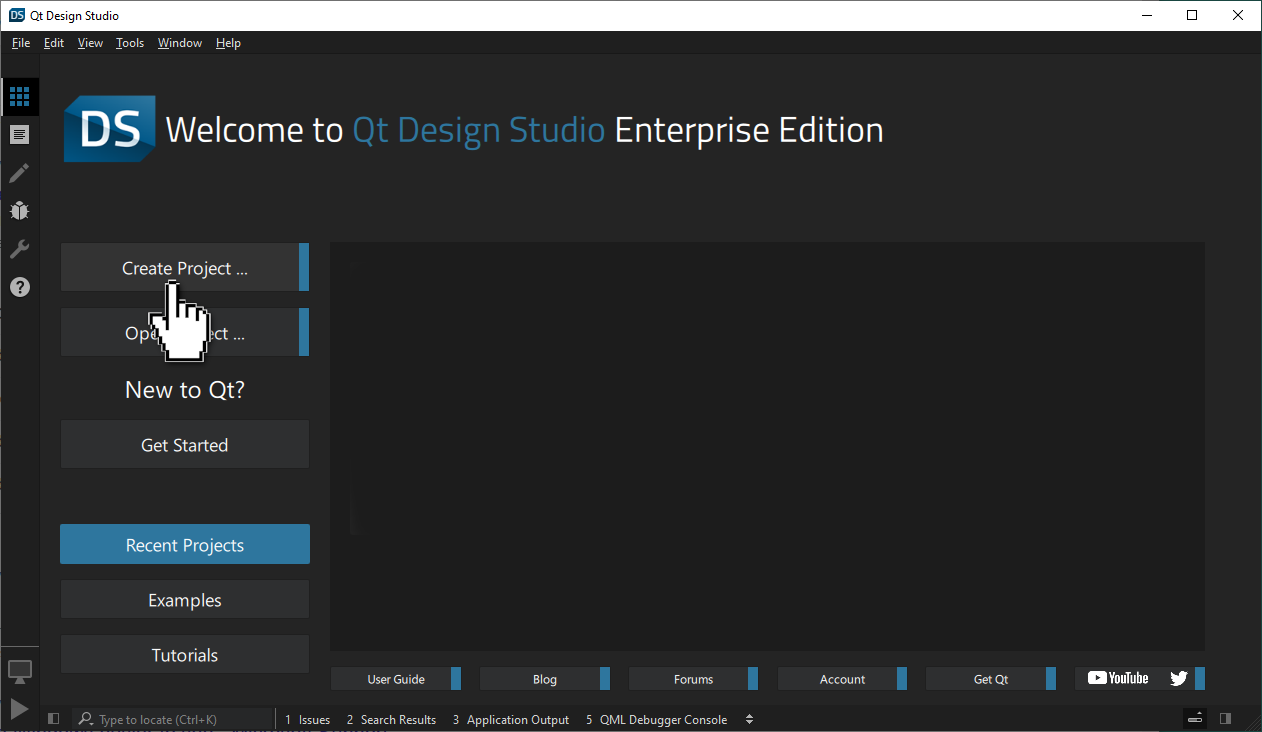Open the Tools menu
1262x732 pixels.
coord(129,43)
